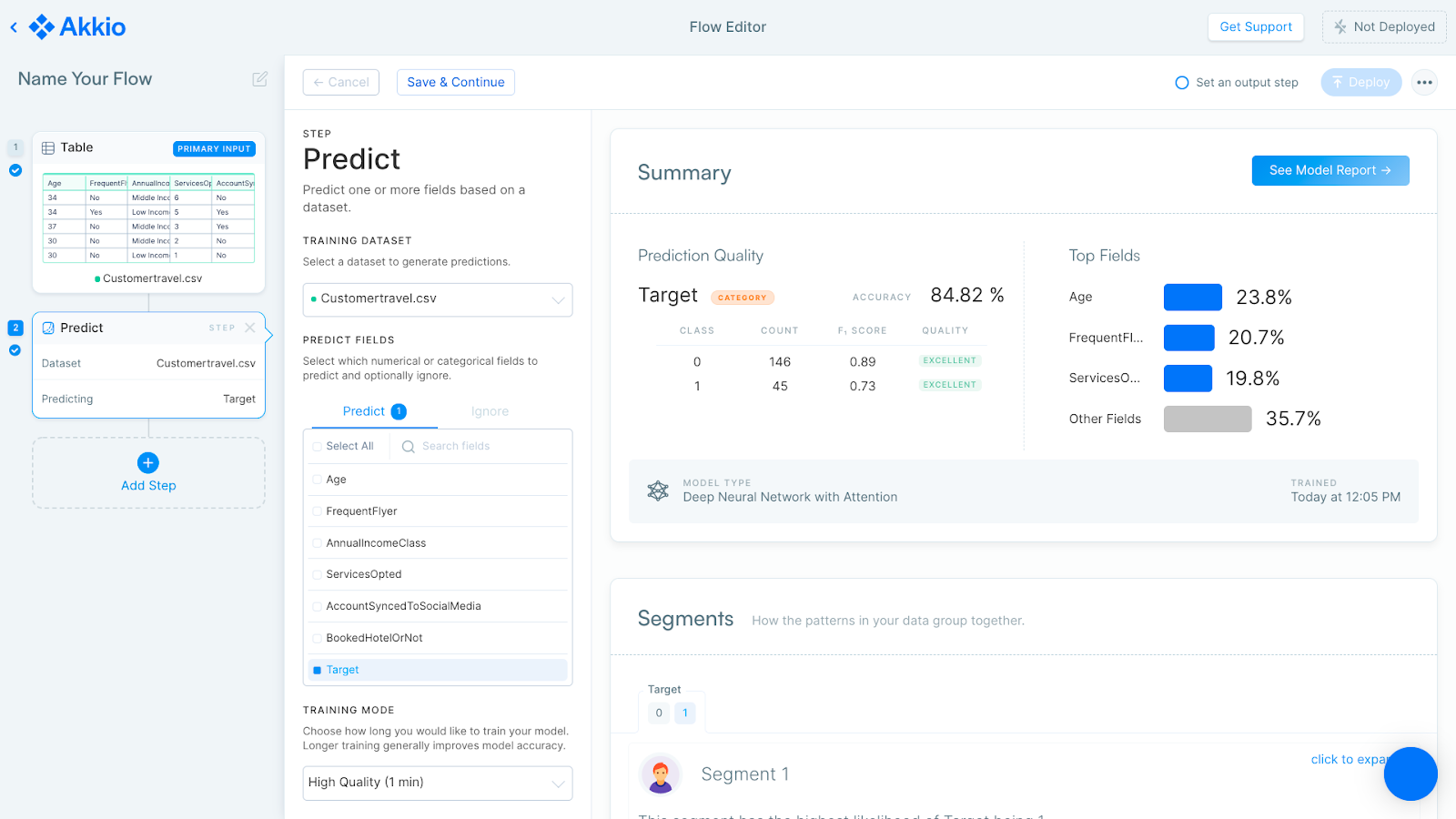Click the neural network icon in Model Type
1456x819 pixels.
click(657, 491)
